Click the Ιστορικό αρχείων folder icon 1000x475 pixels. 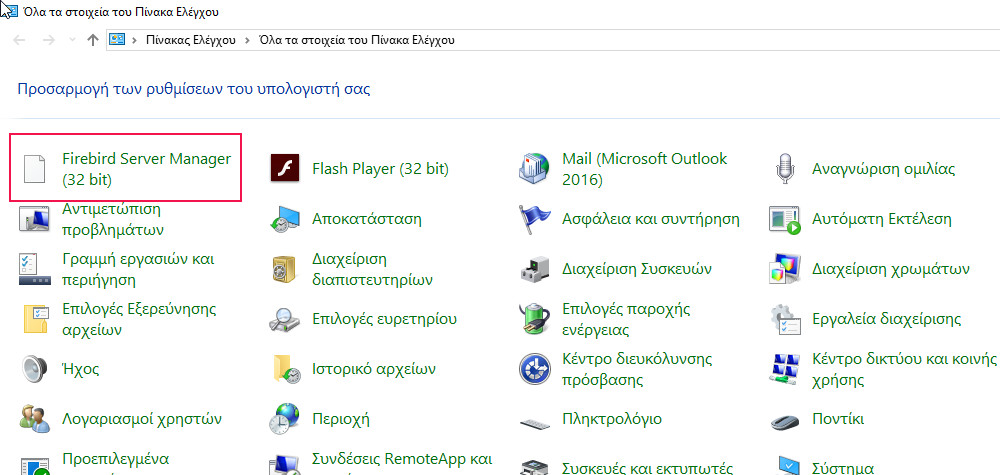point(286,369)
